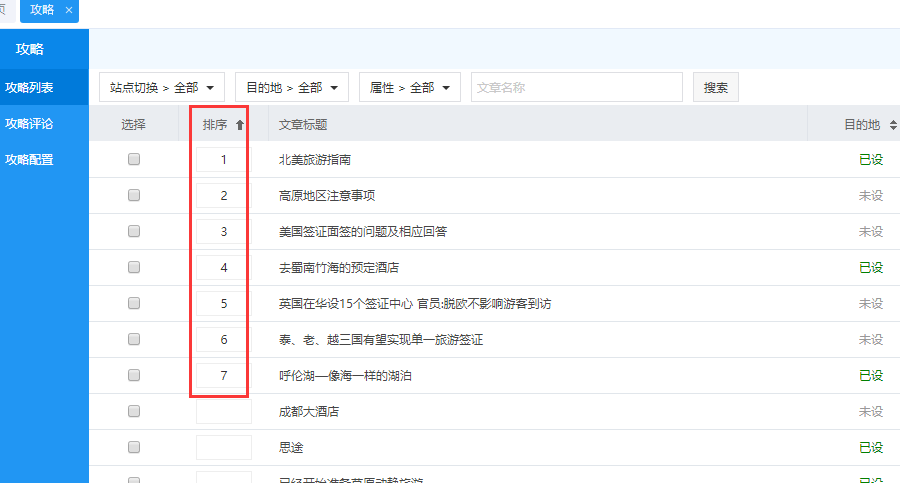Open 攻略列表 in the sidebar
900x483 pixels.
(x=29, y=88)
